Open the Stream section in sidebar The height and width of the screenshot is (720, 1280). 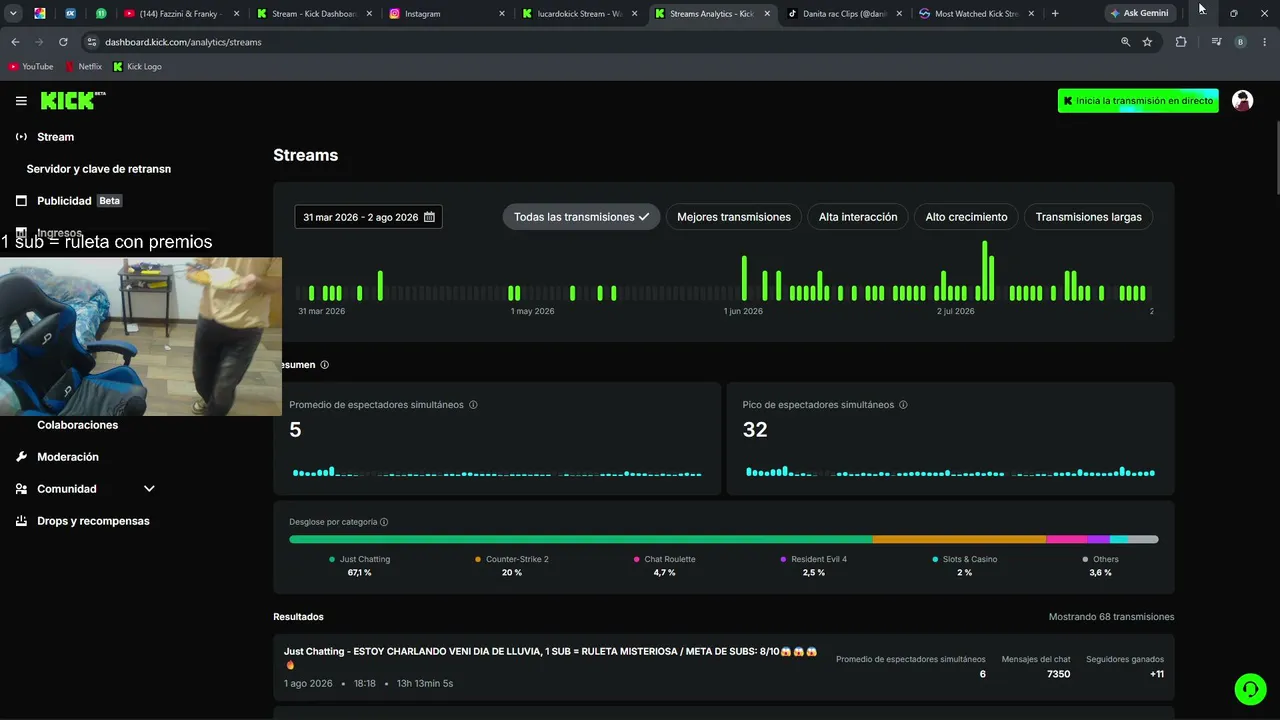click(x=56, y=137)
